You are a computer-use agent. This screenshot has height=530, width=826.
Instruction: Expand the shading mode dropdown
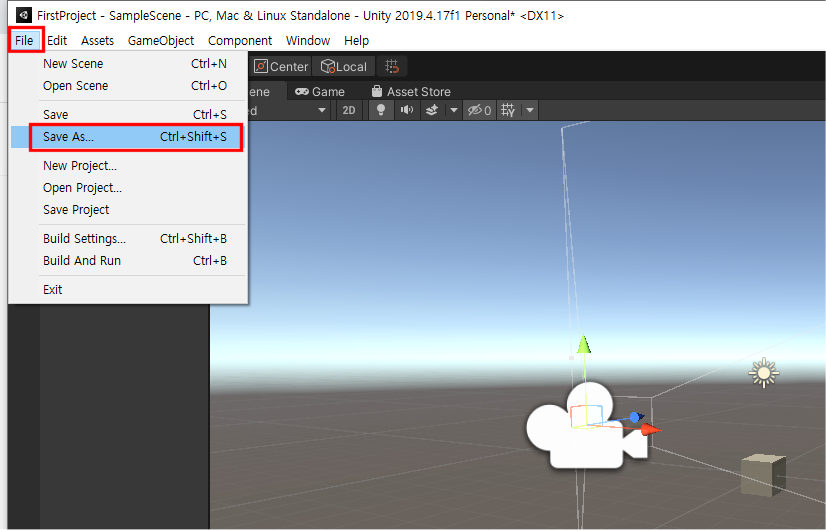point(321,111)
